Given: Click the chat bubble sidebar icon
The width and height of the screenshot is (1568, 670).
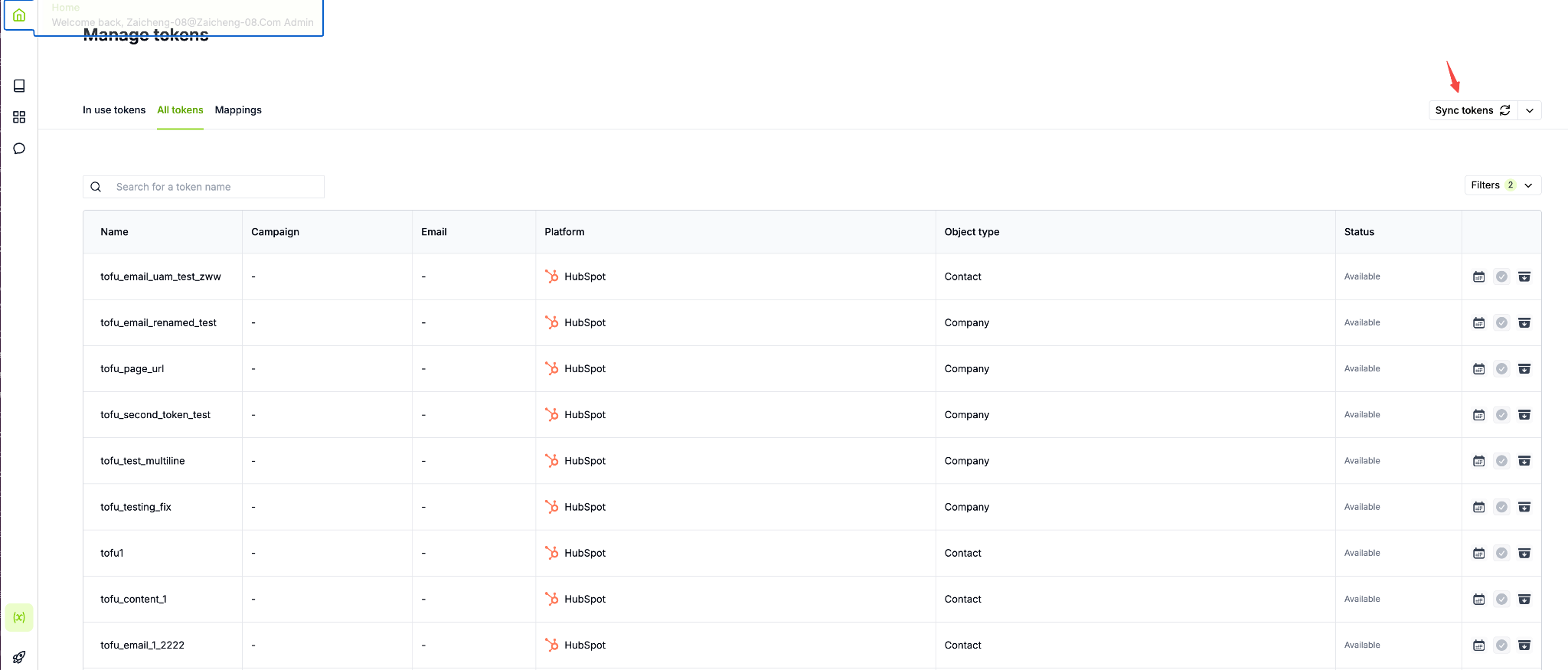Looking at the screenshot, I should [x=19, y=149].
